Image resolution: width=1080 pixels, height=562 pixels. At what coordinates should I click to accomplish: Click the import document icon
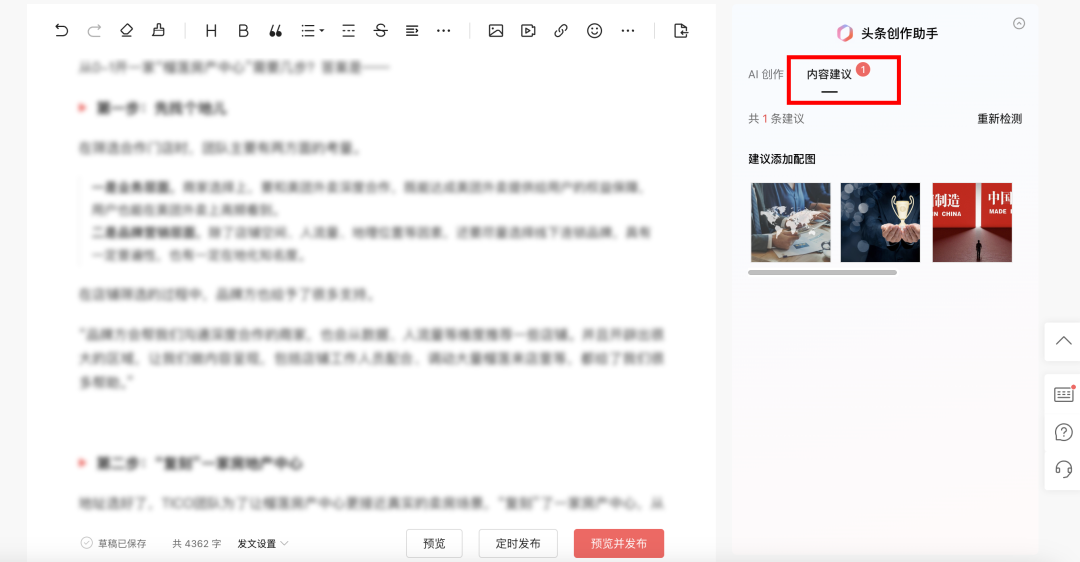681,31
